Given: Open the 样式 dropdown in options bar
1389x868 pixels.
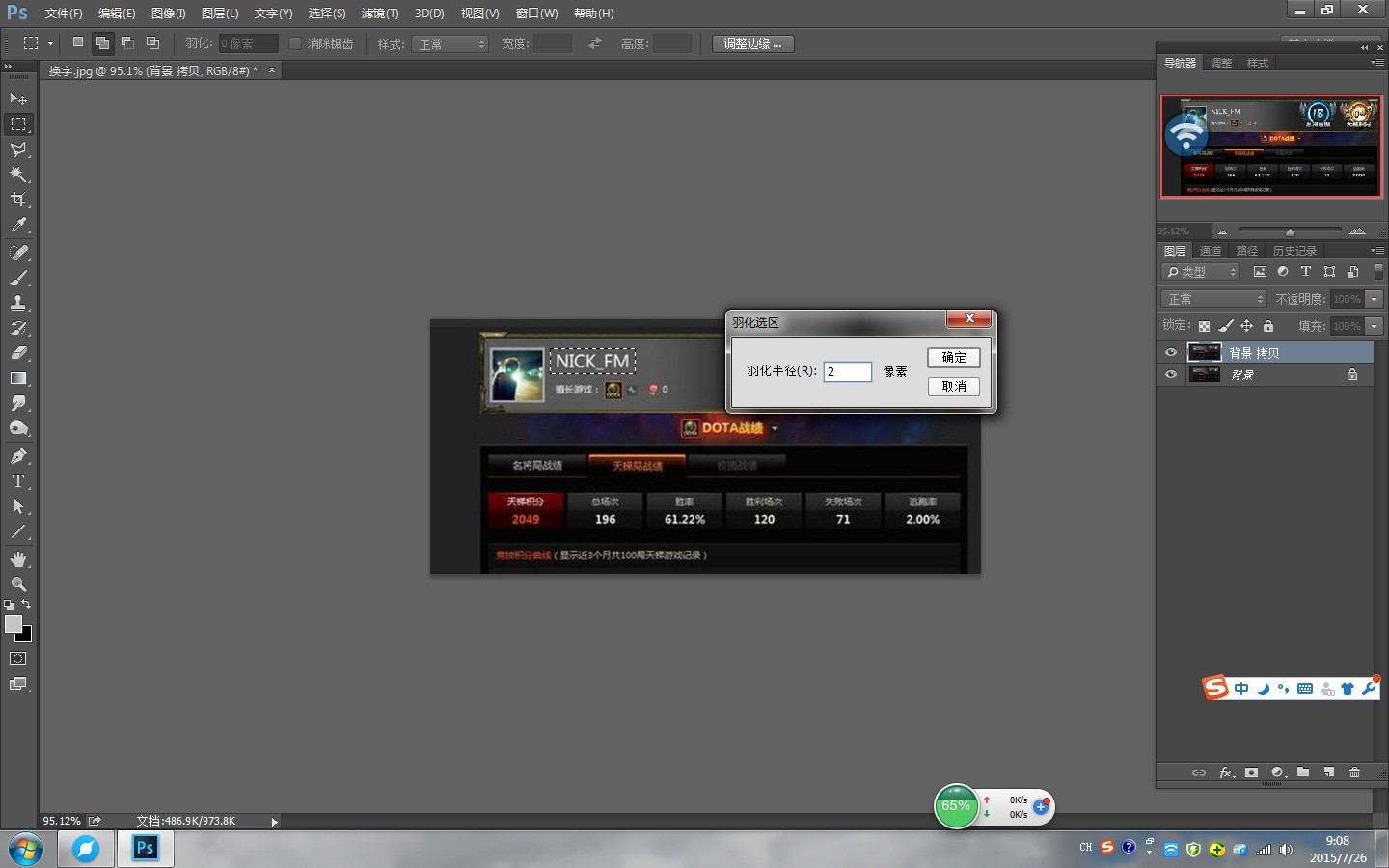Looking at the screenshot, I should click(x=449, y=44).
